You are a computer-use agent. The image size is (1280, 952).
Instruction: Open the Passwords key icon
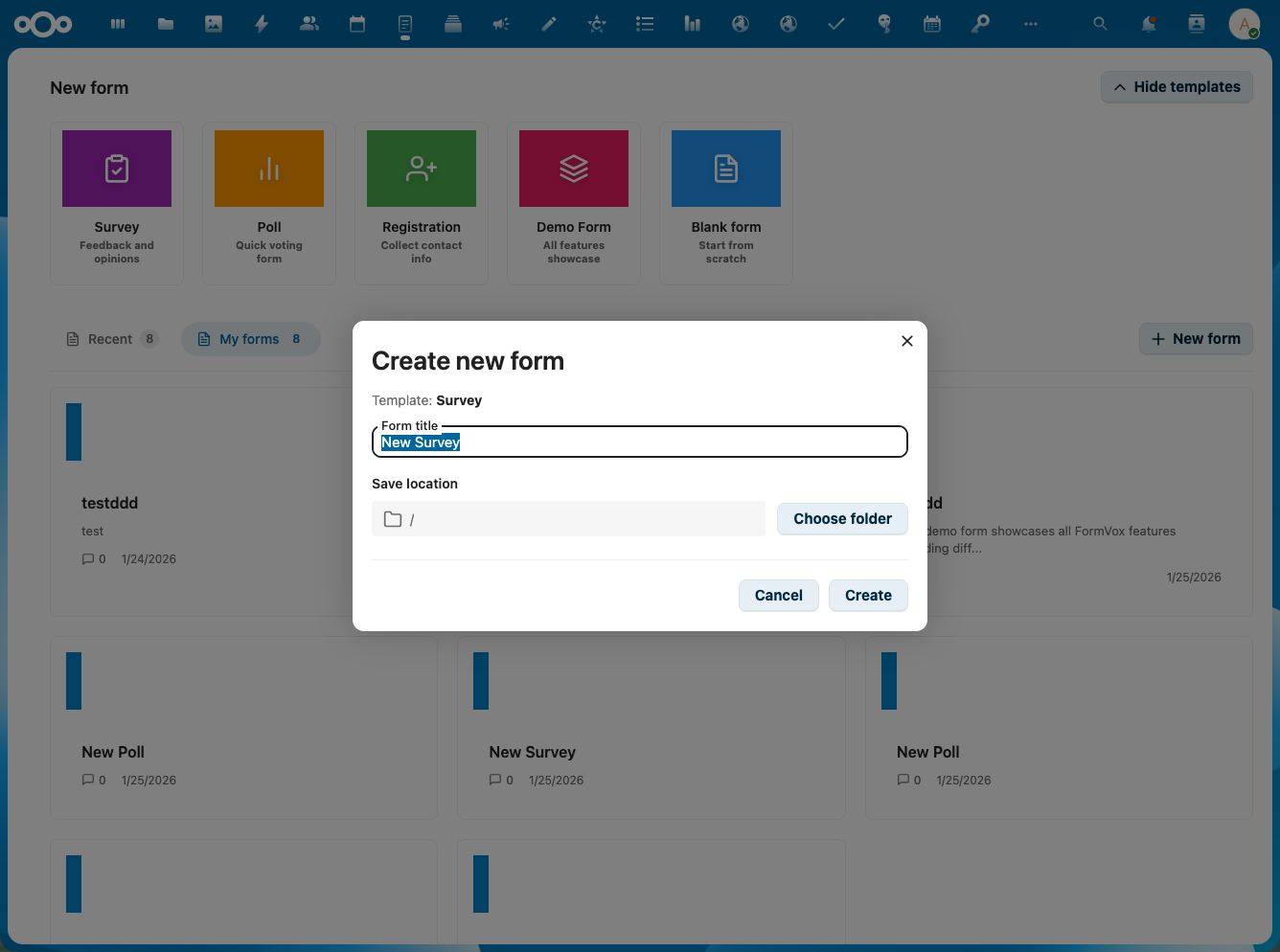[980, 24]
